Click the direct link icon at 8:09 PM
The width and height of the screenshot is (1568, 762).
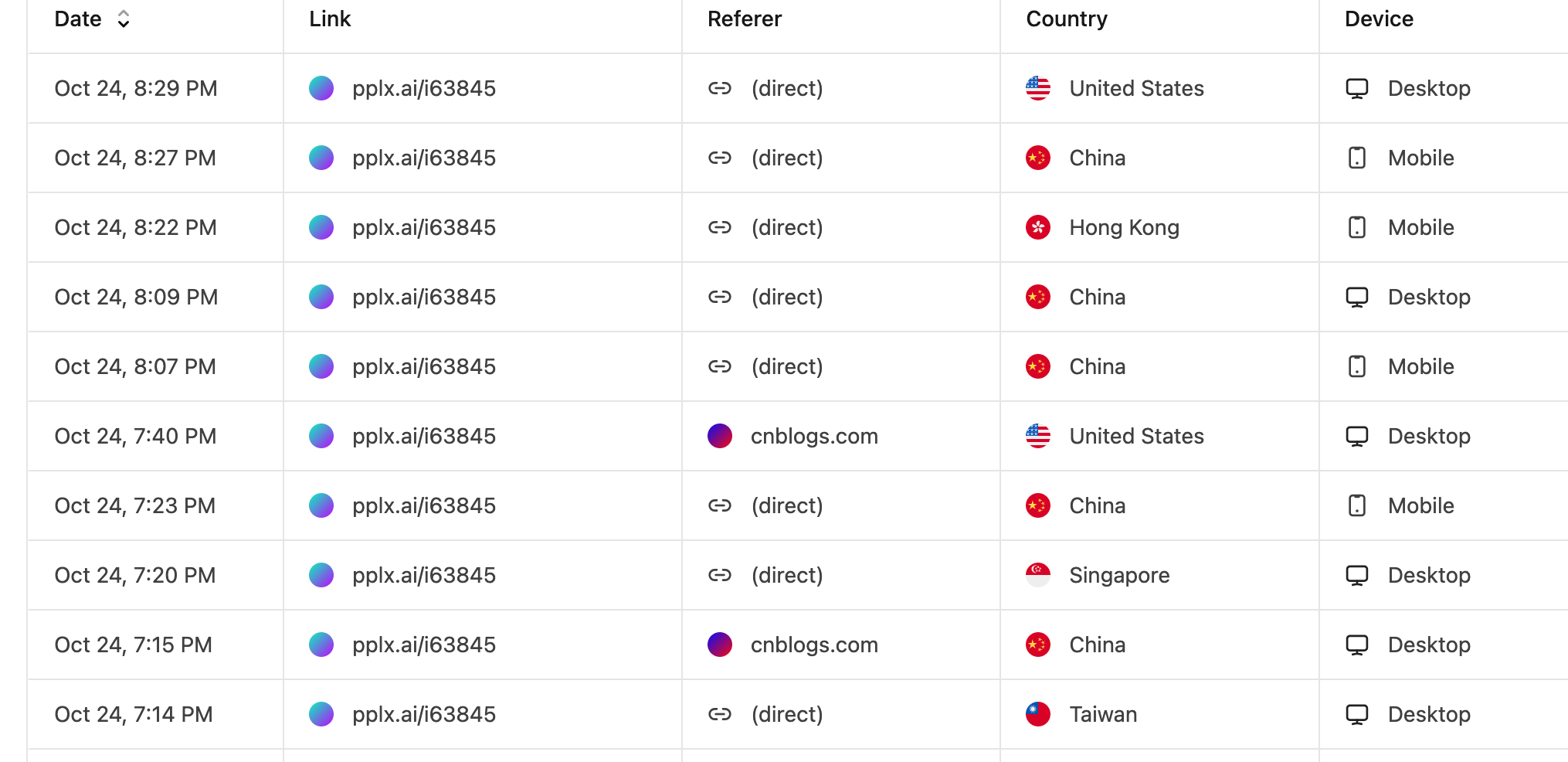(719, 297)
